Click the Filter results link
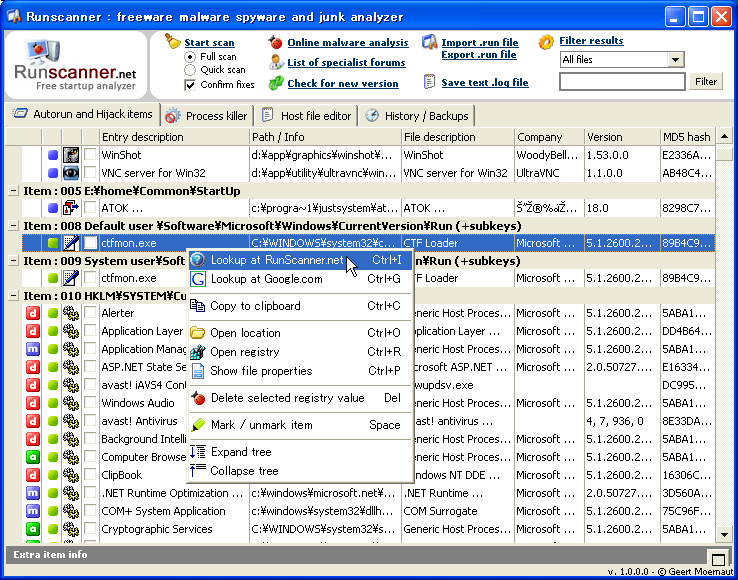 [591, 41]
